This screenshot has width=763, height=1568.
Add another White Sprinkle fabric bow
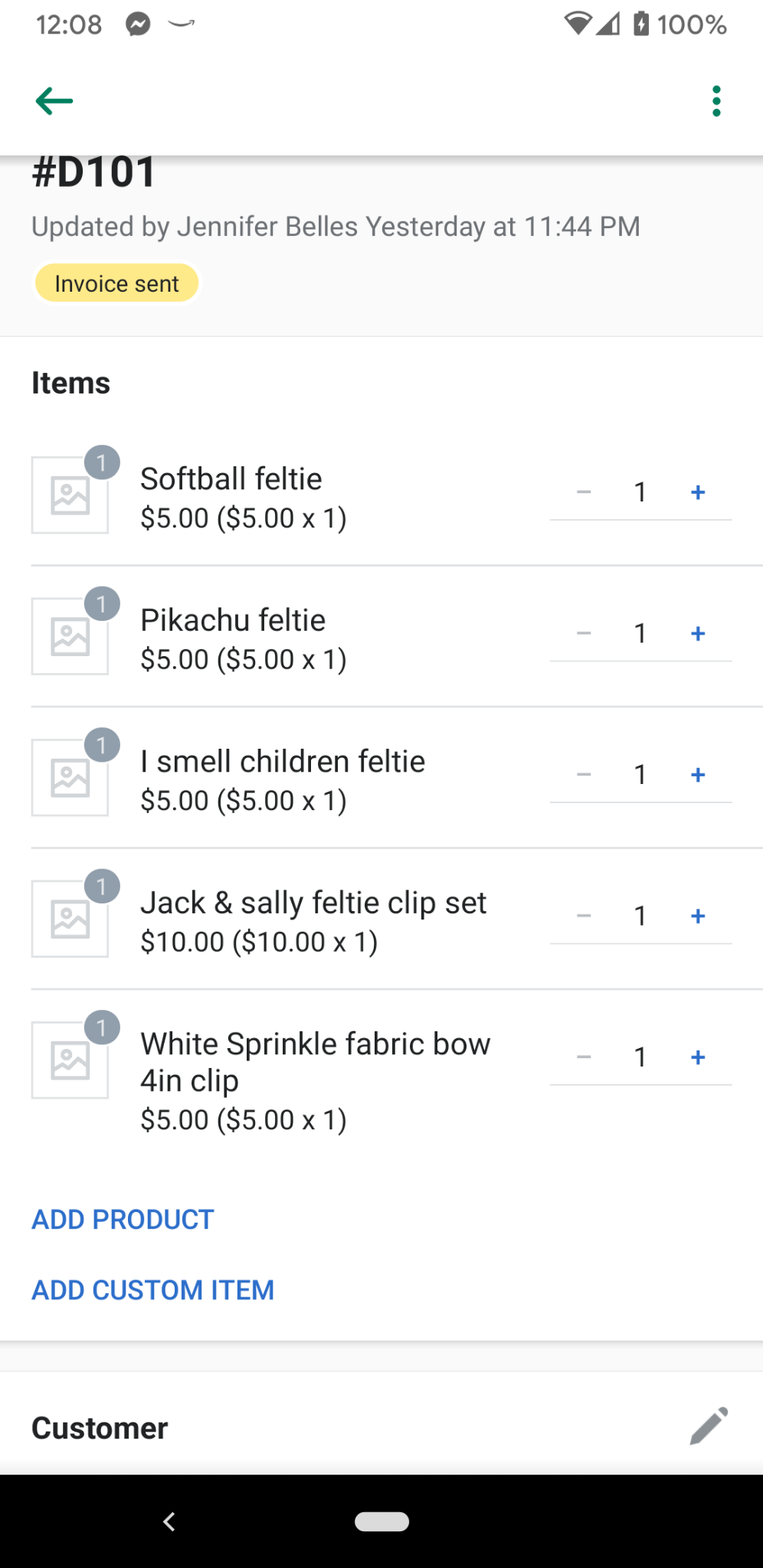tap(697, 1057)
